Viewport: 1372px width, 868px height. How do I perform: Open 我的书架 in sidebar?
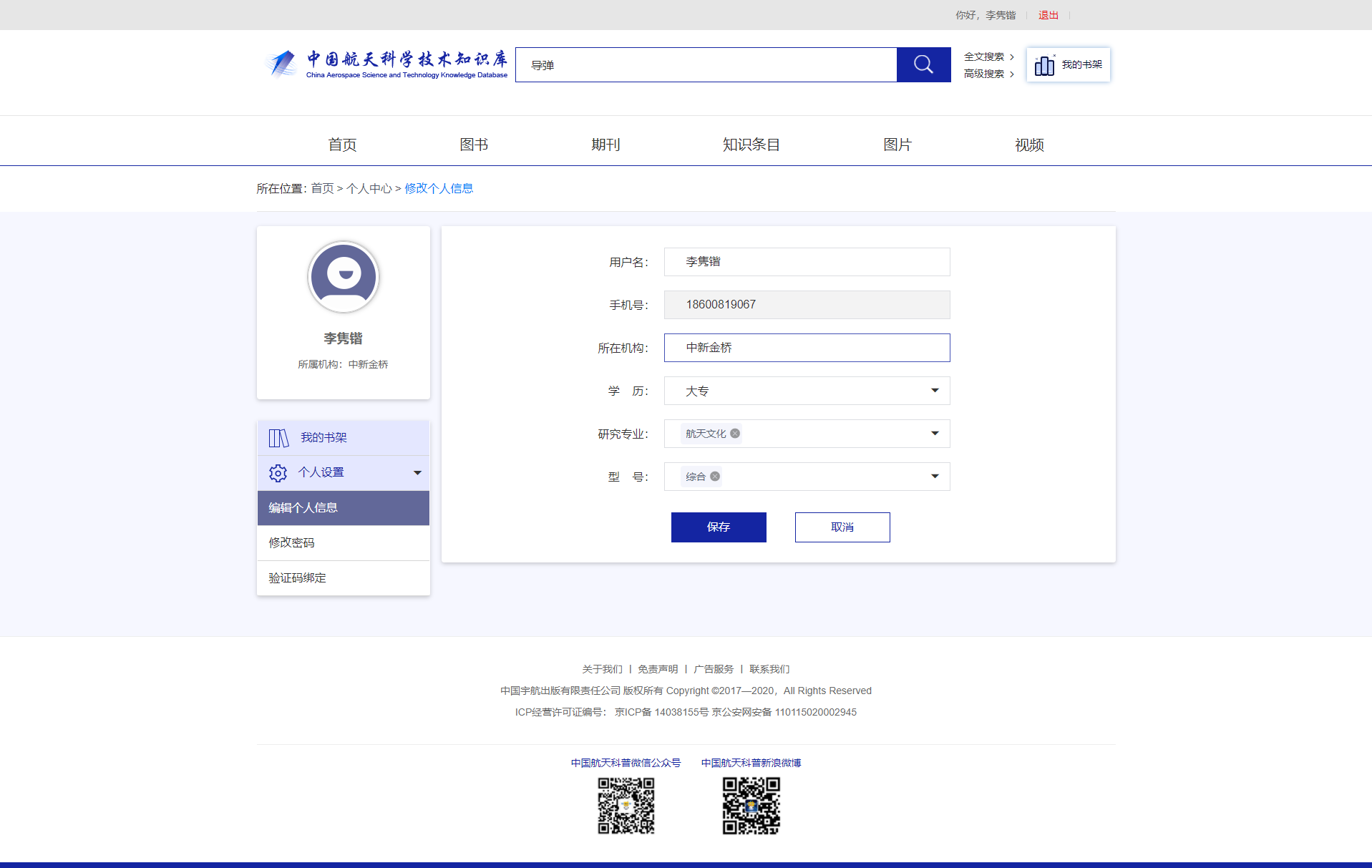coord(344,438)
